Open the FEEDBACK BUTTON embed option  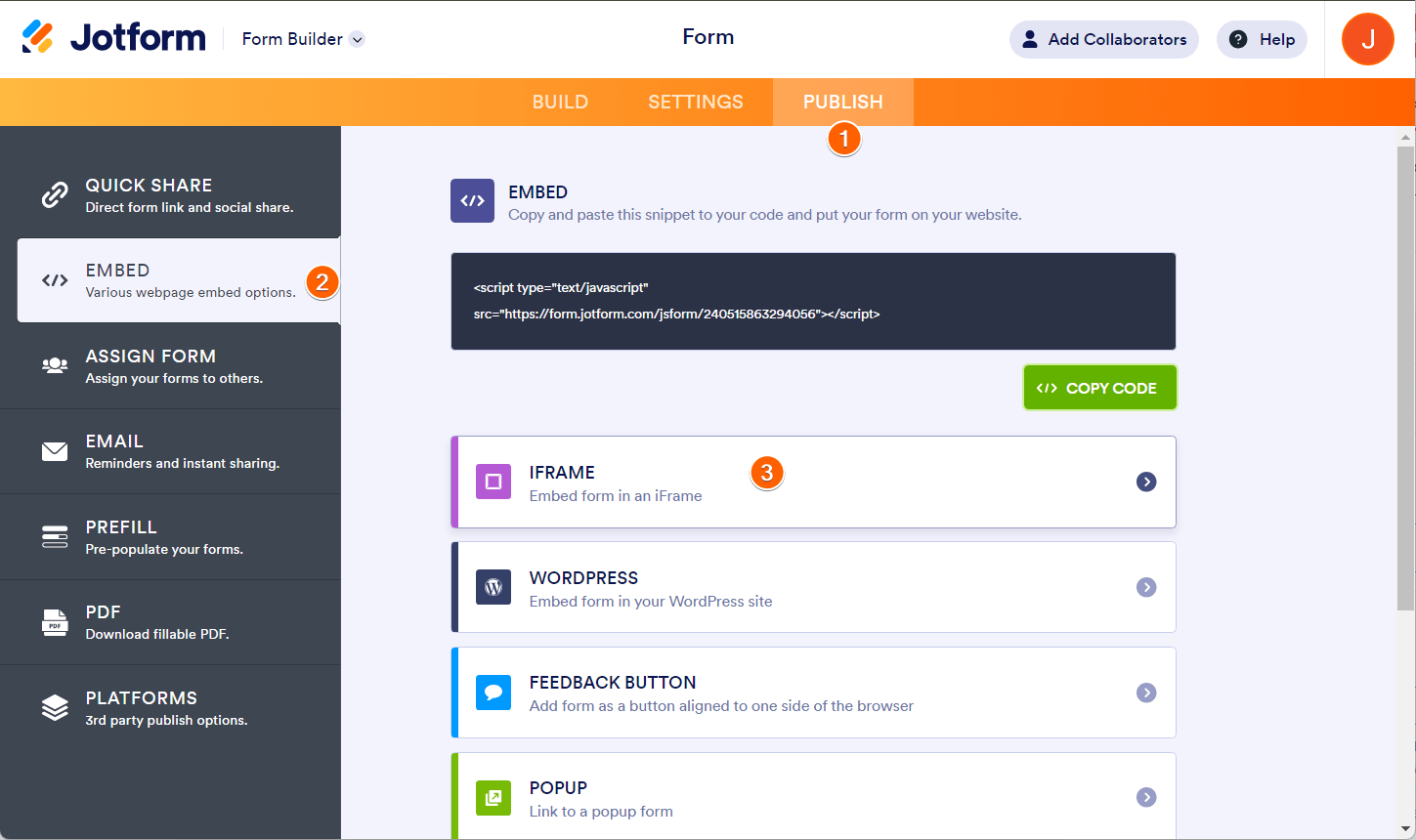coord(813,693)
